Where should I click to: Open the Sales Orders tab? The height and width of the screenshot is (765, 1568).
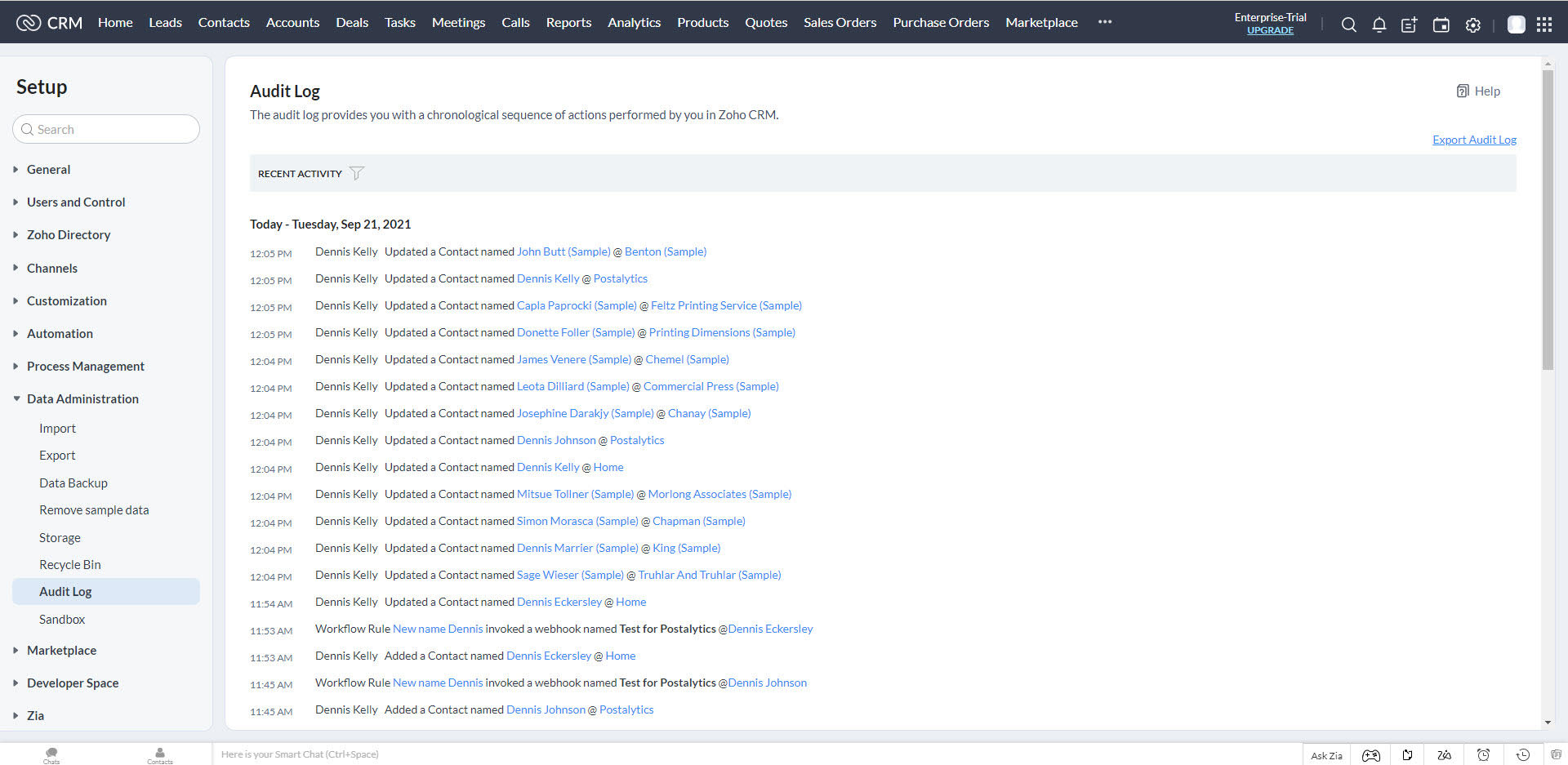pyautogui.click(x=840, y=22)
